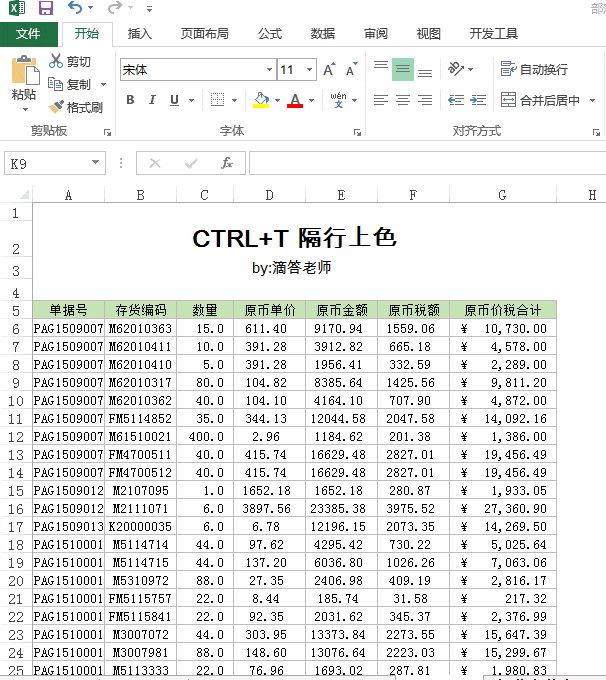Click the 原币价税合计 header cell
Viewport: 606px width, 680px height.
(503, 310)
